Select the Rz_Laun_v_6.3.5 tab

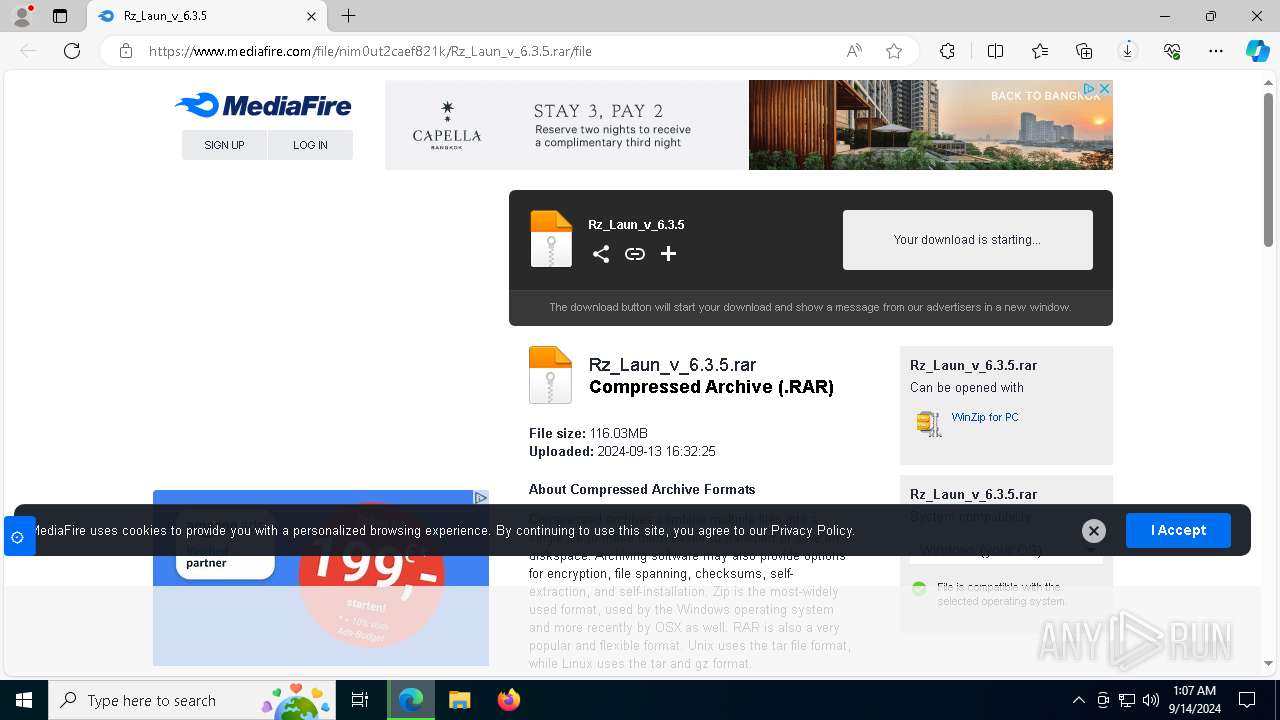(207, 16)
